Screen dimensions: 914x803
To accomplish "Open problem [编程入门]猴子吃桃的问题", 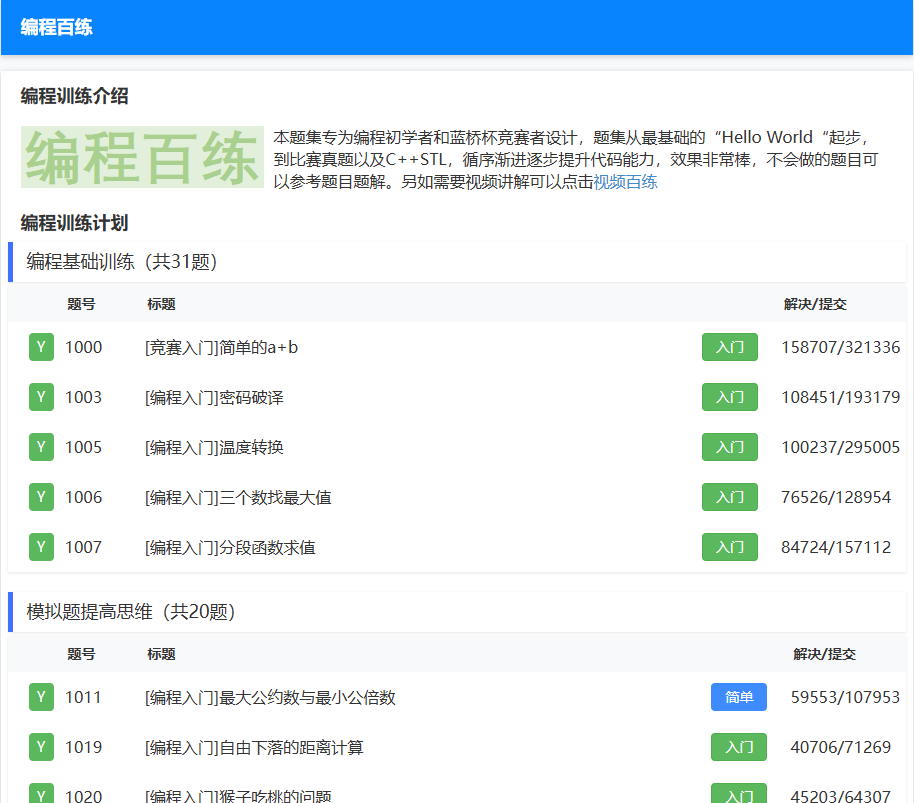I will pos(238,795).
